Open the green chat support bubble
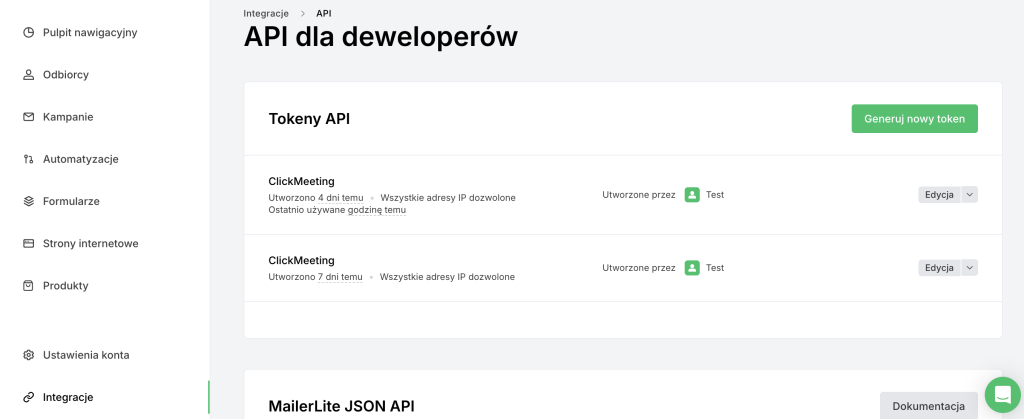 point(1001,394)
